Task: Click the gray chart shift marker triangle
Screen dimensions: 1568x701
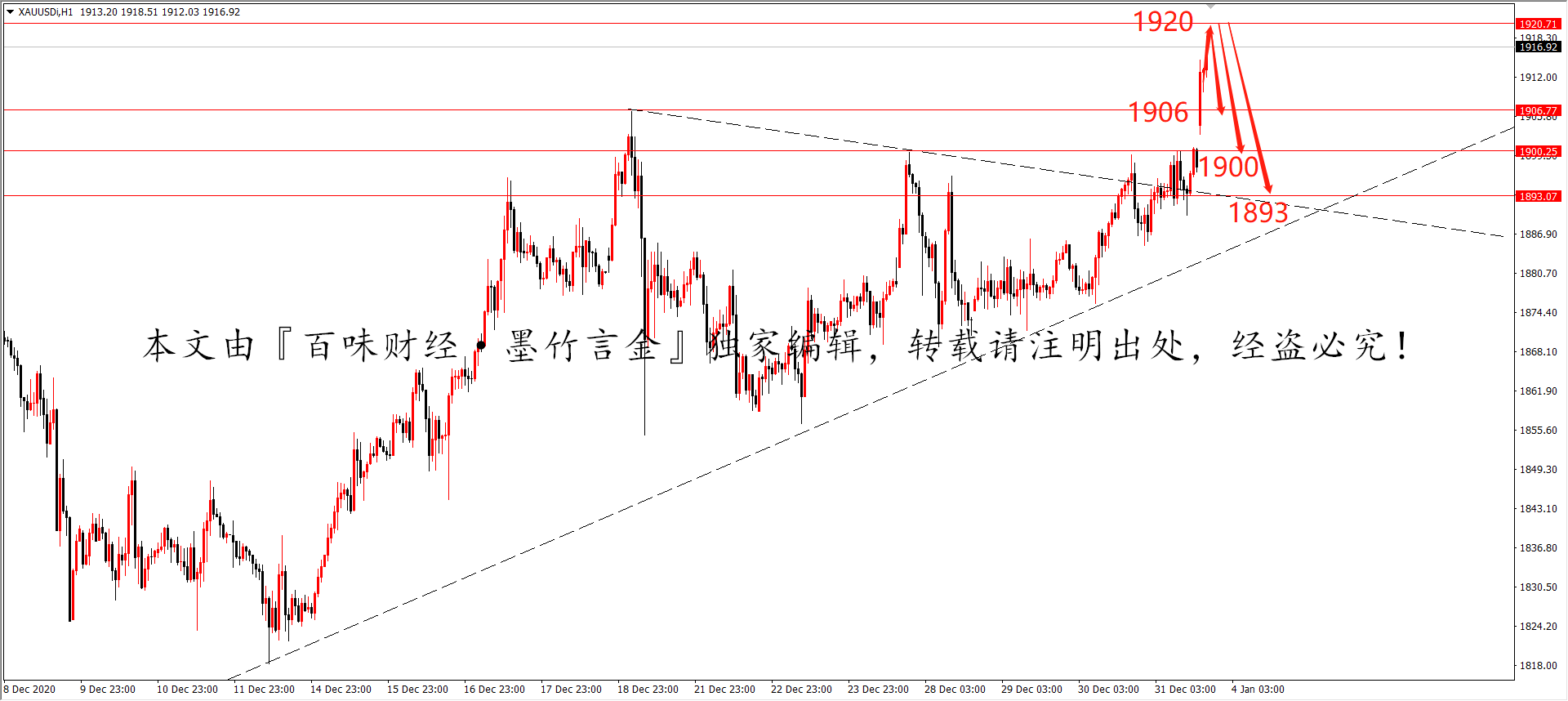Action: point(1211,7)
